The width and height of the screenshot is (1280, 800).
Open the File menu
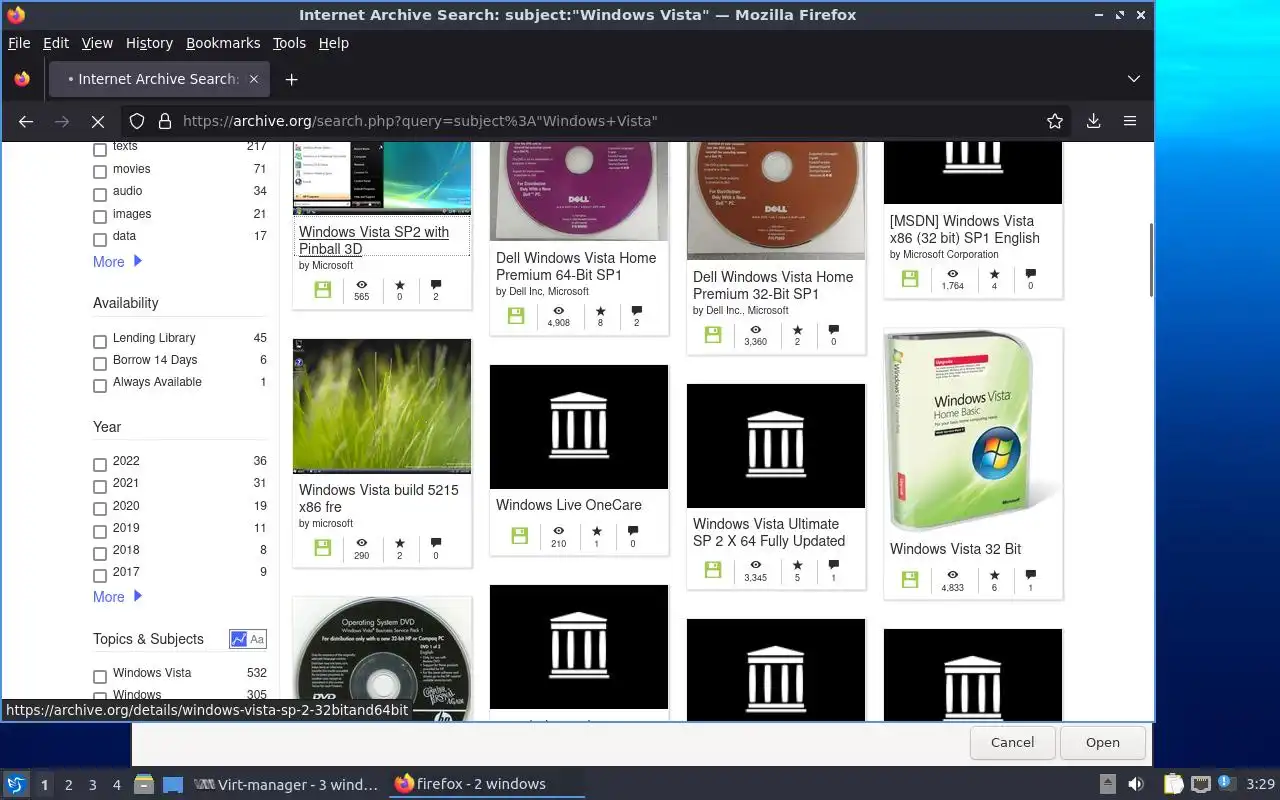(x=19, y=43)
